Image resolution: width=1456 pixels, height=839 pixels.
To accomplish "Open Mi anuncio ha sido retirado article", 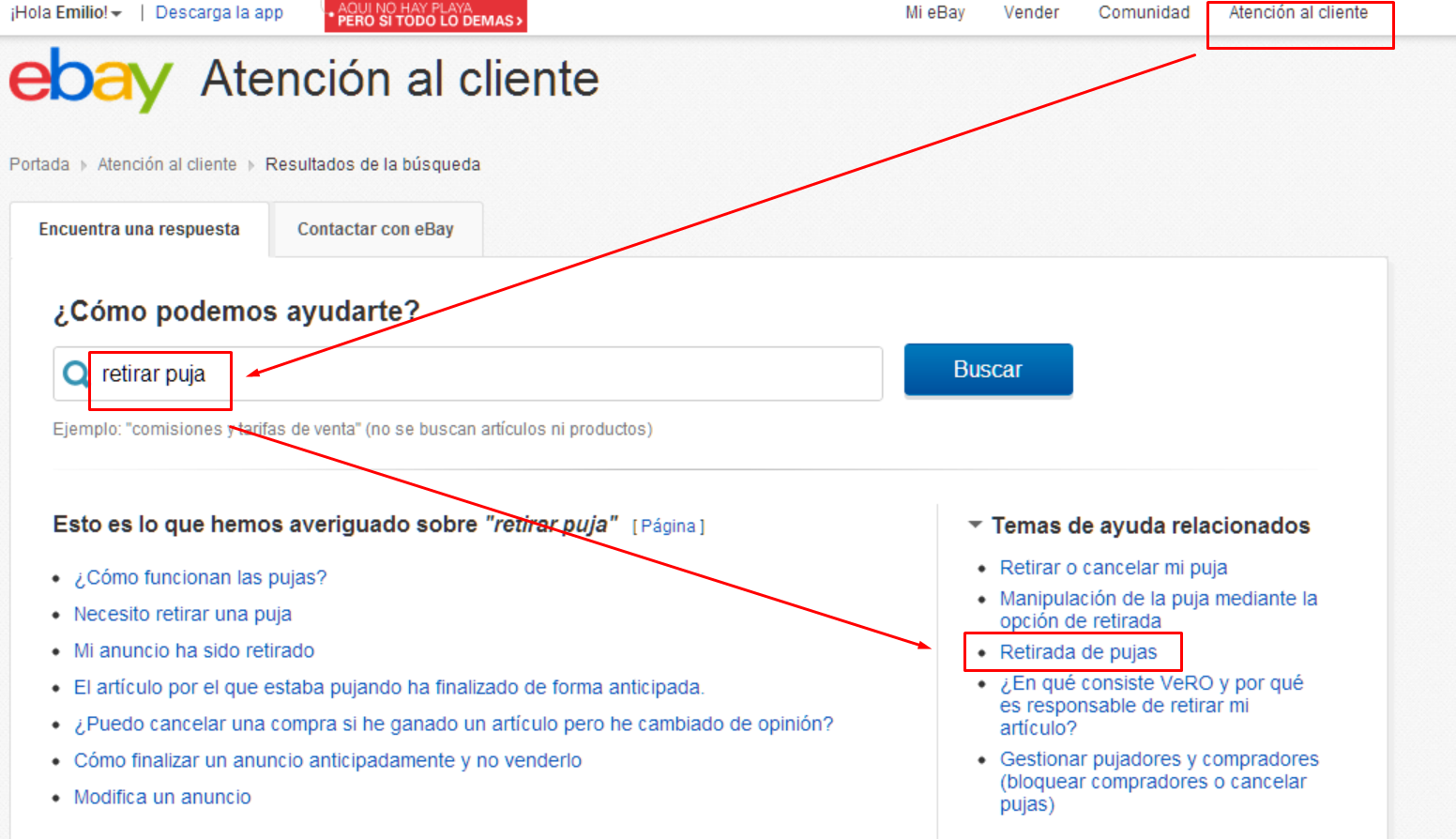I will (x=194, y=650).
